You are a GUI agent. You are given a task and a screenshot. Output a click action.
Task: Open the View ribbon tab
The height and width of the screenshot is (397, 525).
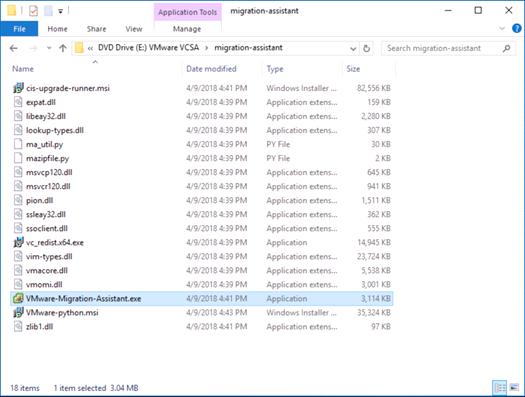click(x=134, y=29)
